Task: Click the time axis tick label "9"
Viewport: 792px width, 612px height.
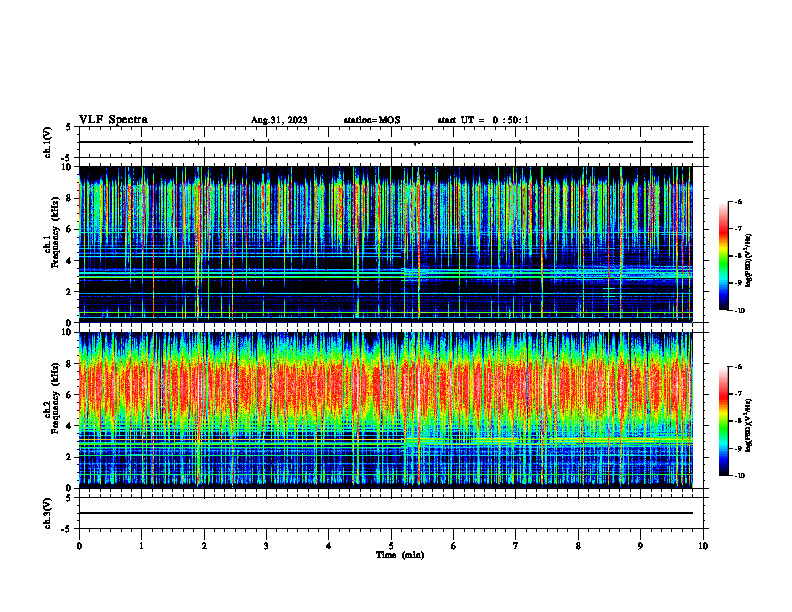Action: (640, 546)
